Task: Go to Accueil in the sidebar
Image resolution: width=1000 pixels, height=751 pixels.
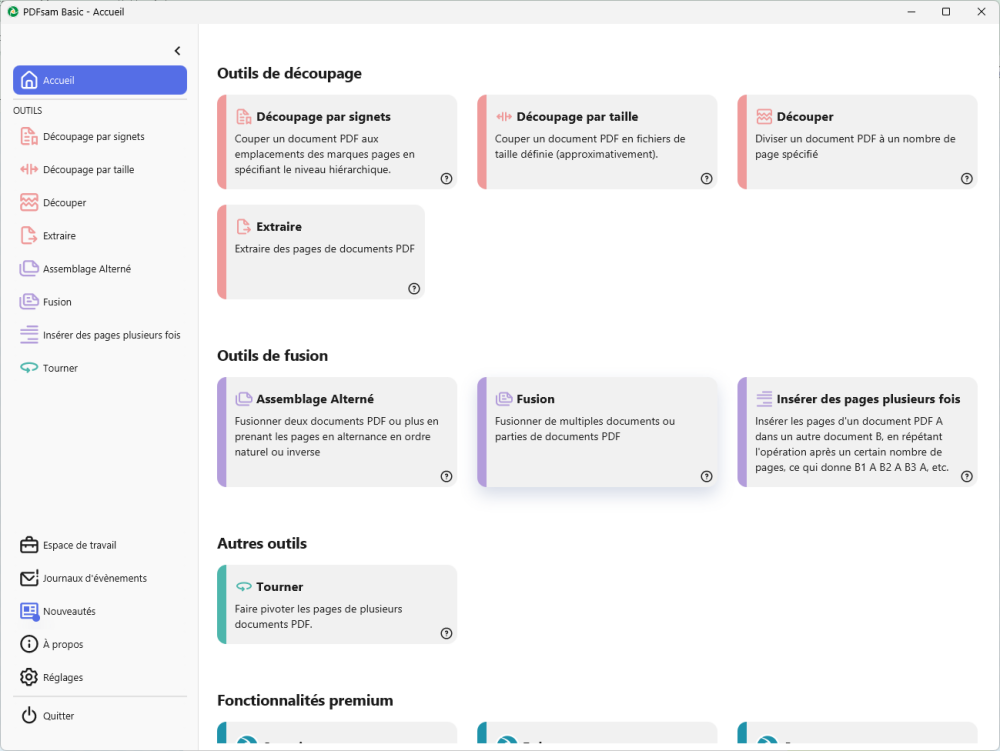Action: click(100, 80)
